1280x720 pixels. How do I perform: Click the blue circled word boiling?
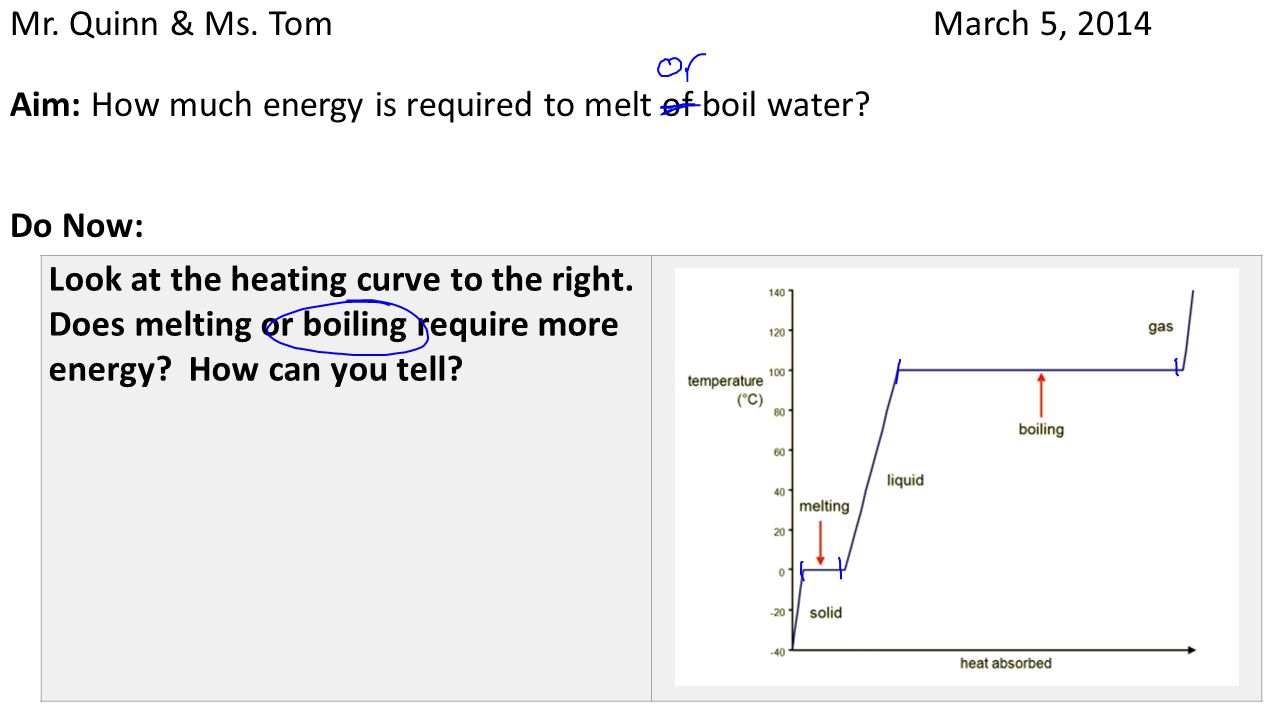pos(356,325)
